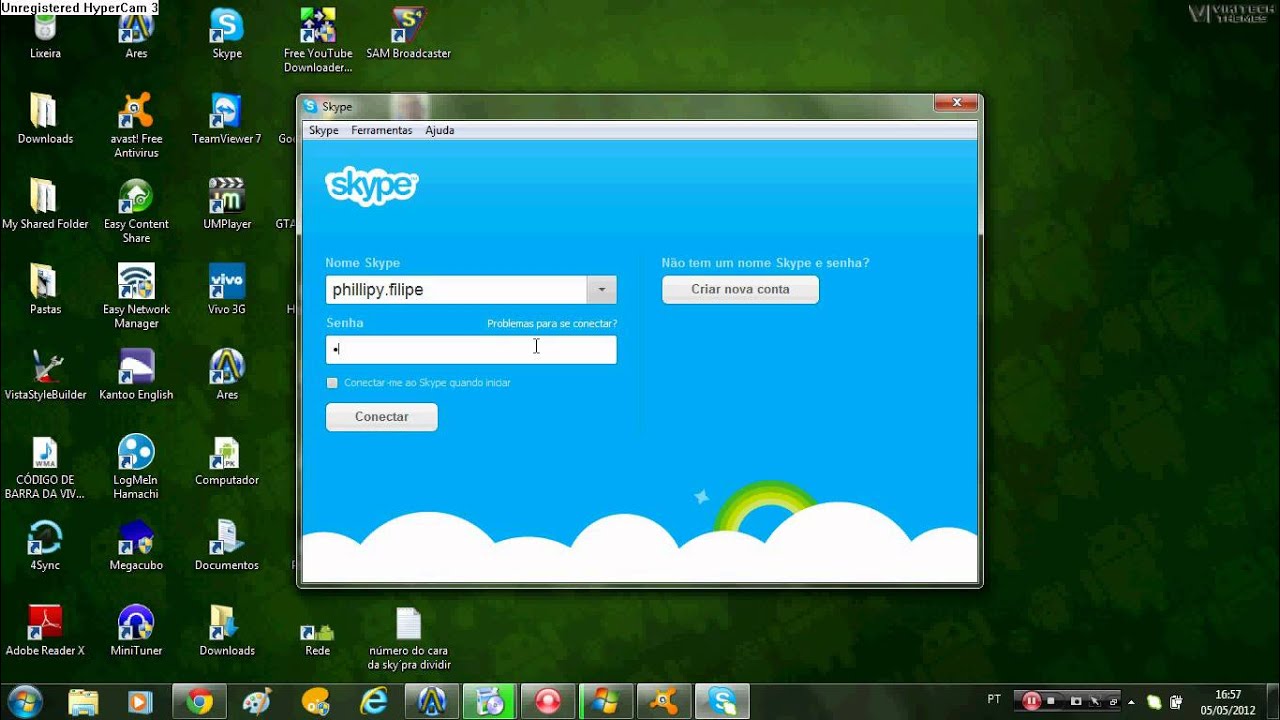Image resolution: width=1280 pixels, height=720 pixels.
Task: Select the Downloads shortcut beside MiniTuner
Action: pos(227,631)
